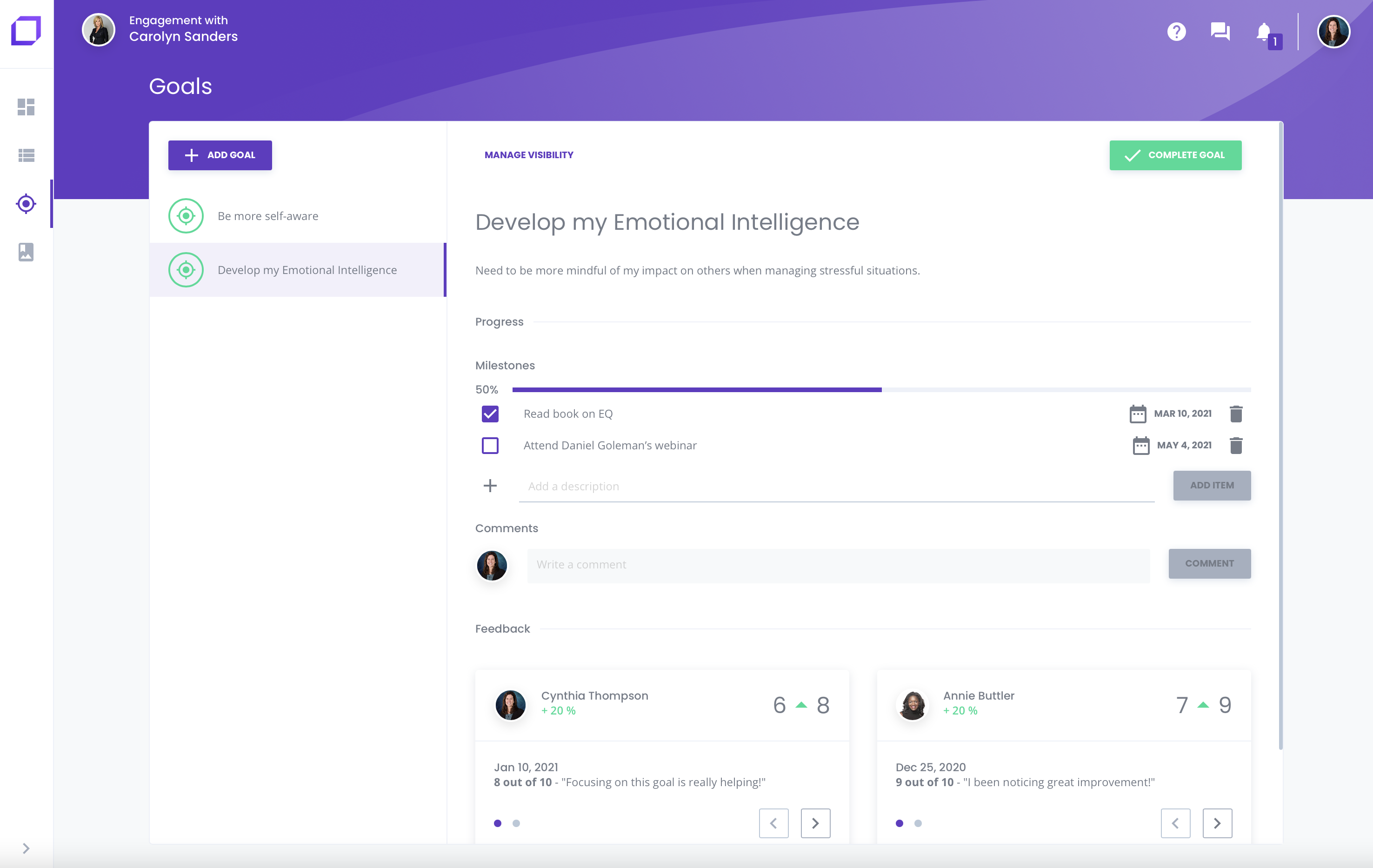This screenshot has width=1373, height=868.
Task: Uncheck the Read book on EQ milestone
Action: 490,414
